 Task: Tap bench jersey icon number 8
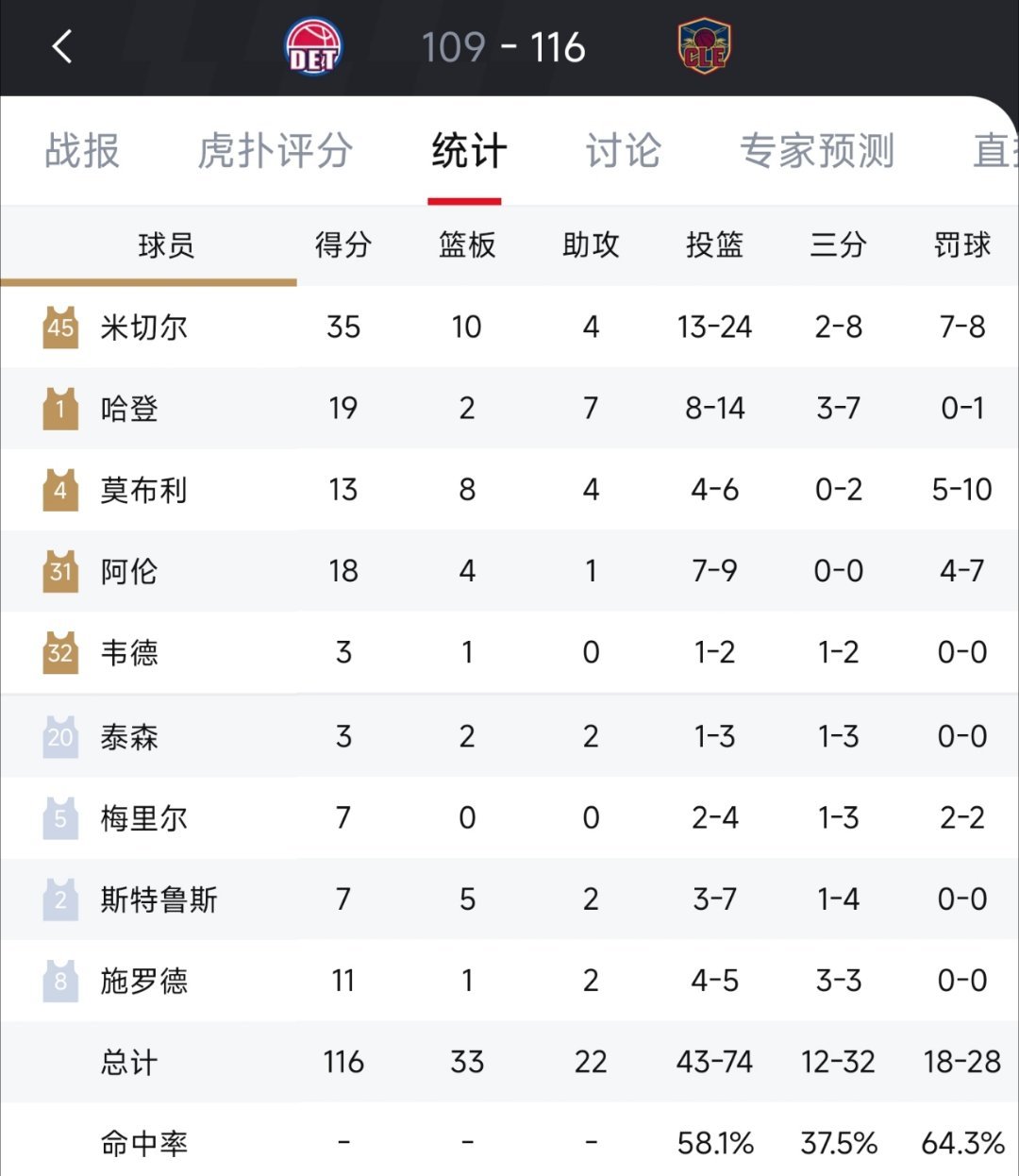60,981
